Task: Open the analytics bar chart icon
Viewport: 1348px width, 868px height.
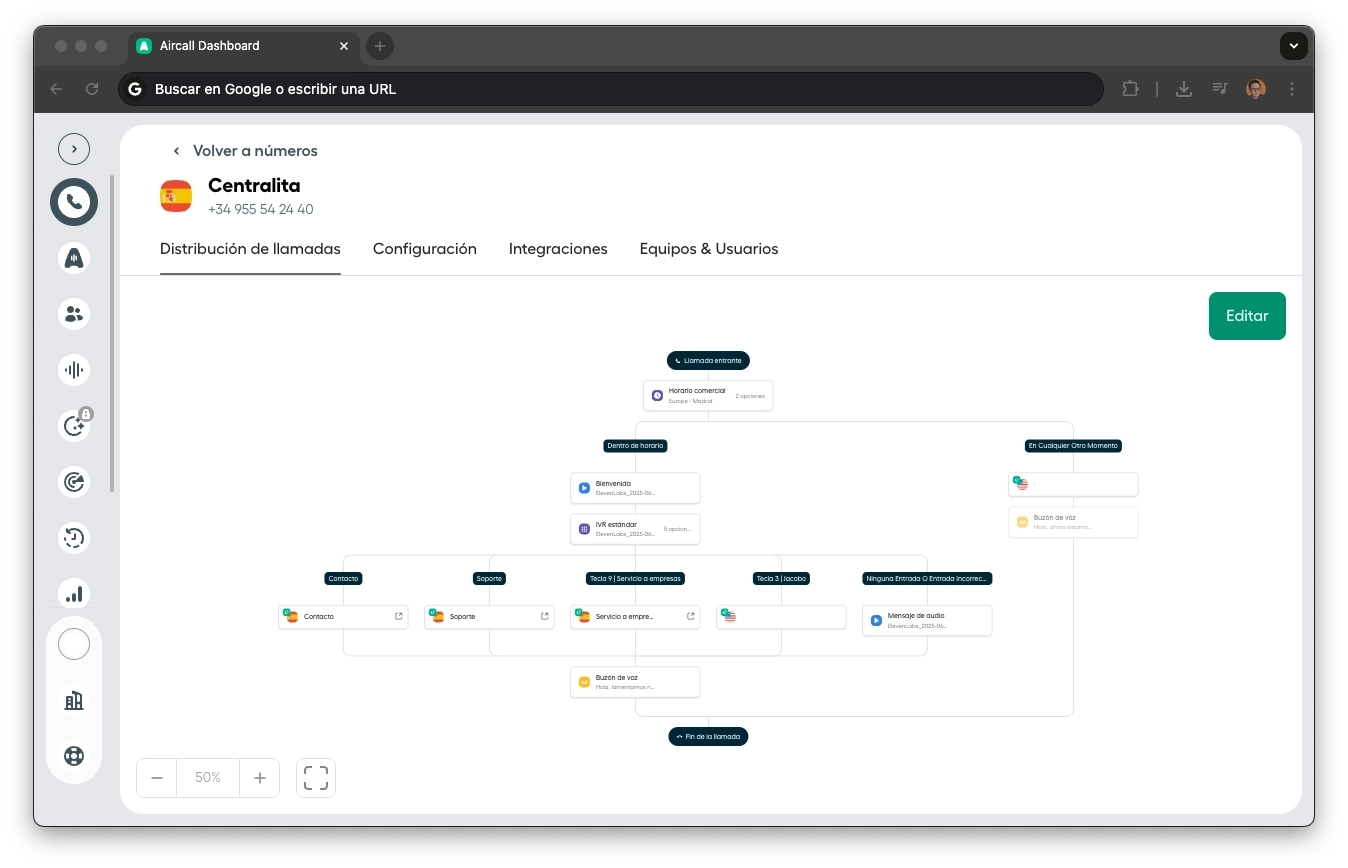Action: [x=73, y=593]
